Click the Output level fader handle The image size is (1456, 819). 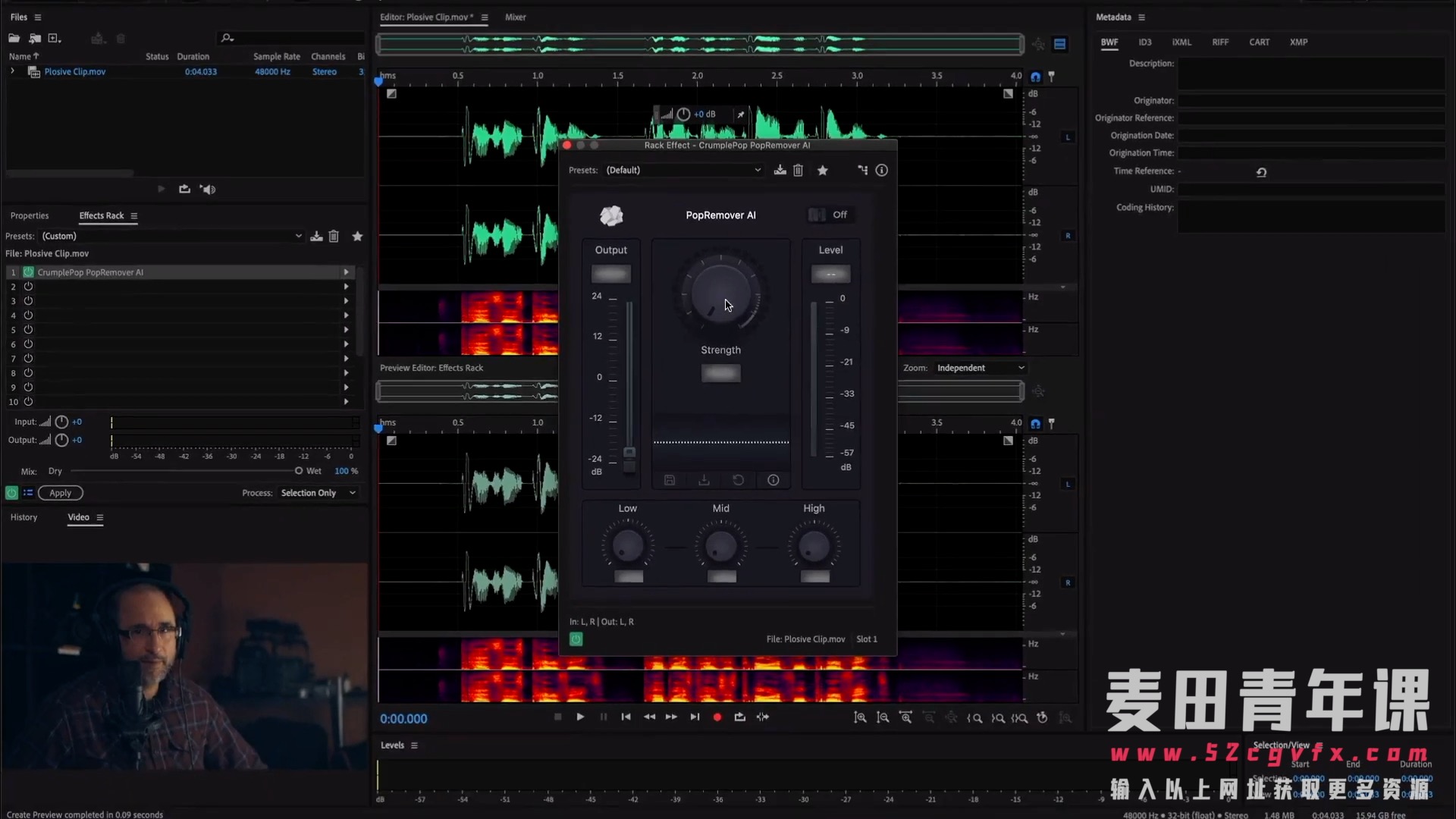(x=629, y=453)
